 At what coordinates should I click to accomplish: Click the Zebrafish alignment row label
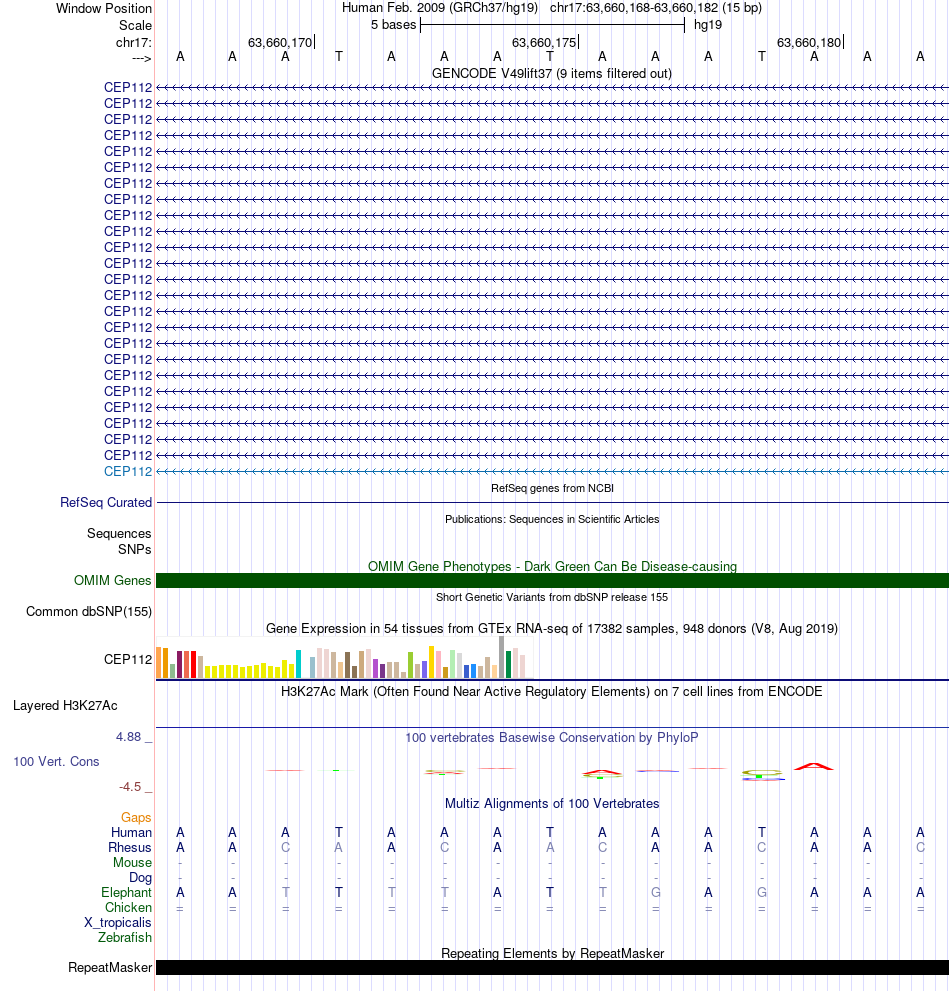125,937
